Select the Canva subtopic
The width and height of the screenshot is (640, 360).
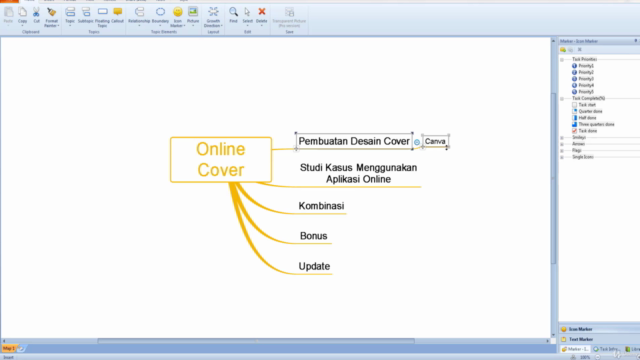tap(435, 141)
